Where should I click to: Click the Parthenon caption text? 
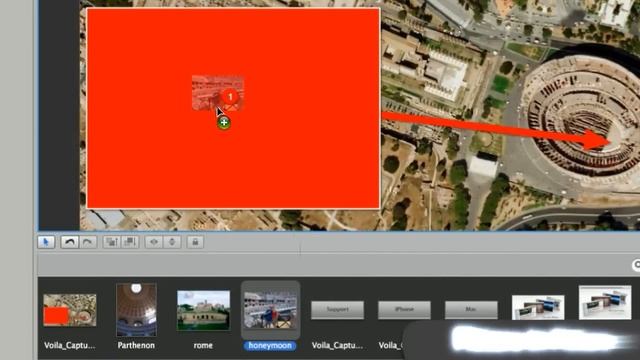click(136, 345)
